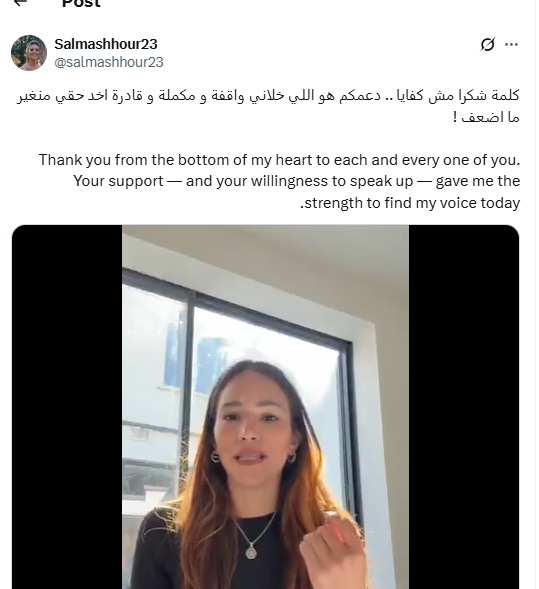Play the embedded video of the woman
The height and width of the screenshot is (589, 539).
tap(265, 407)
